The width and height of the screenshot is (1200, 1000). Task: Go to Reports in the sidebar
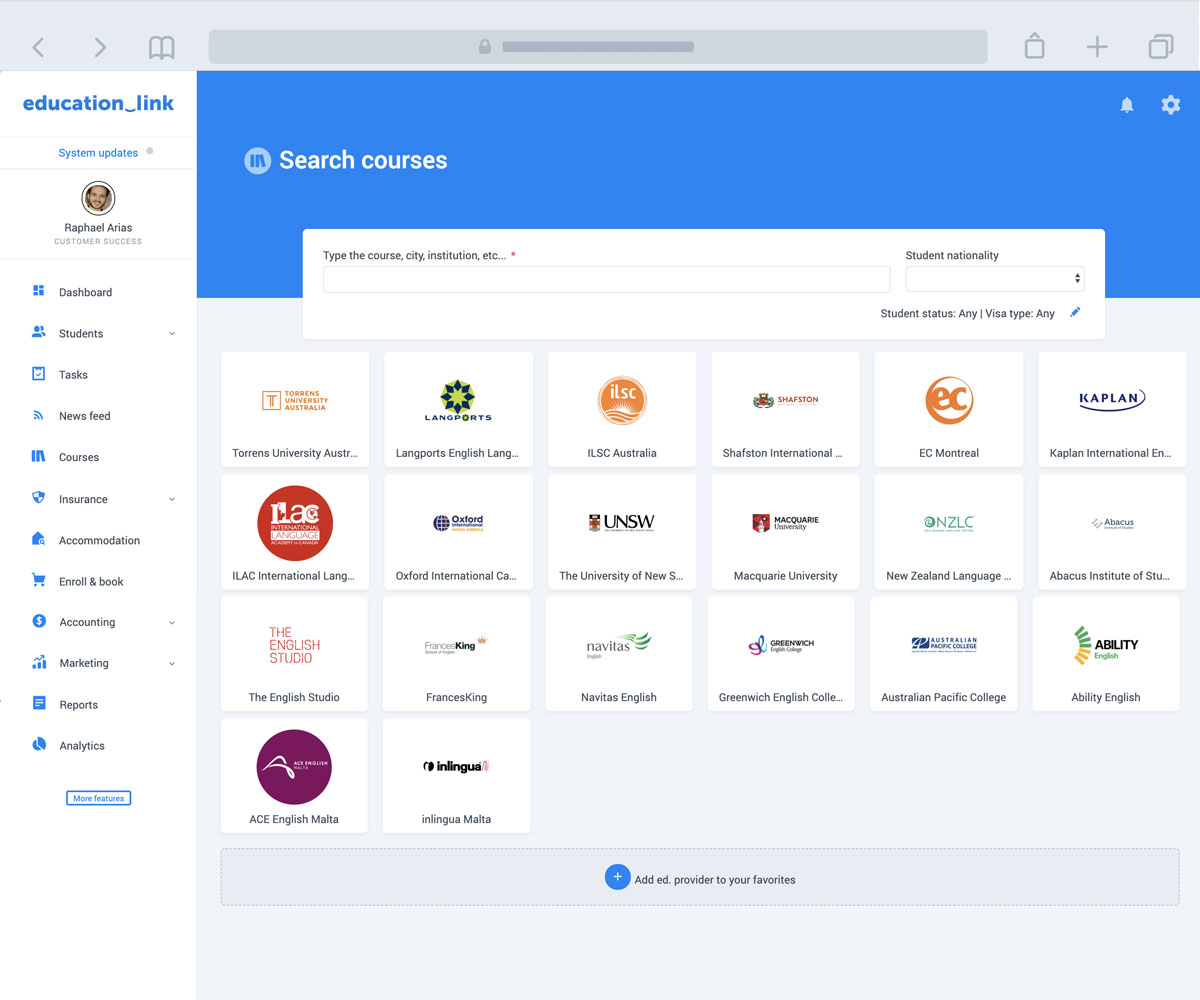[78, 704]
